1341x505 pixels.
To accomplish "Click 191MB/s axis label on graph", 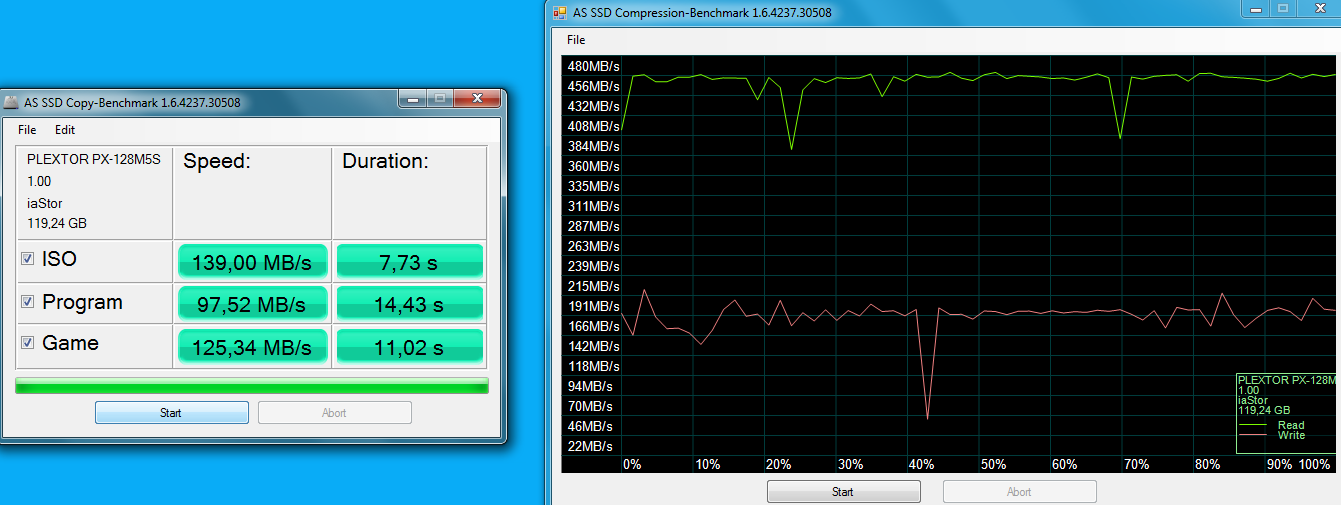I will (x=594, y=306).
